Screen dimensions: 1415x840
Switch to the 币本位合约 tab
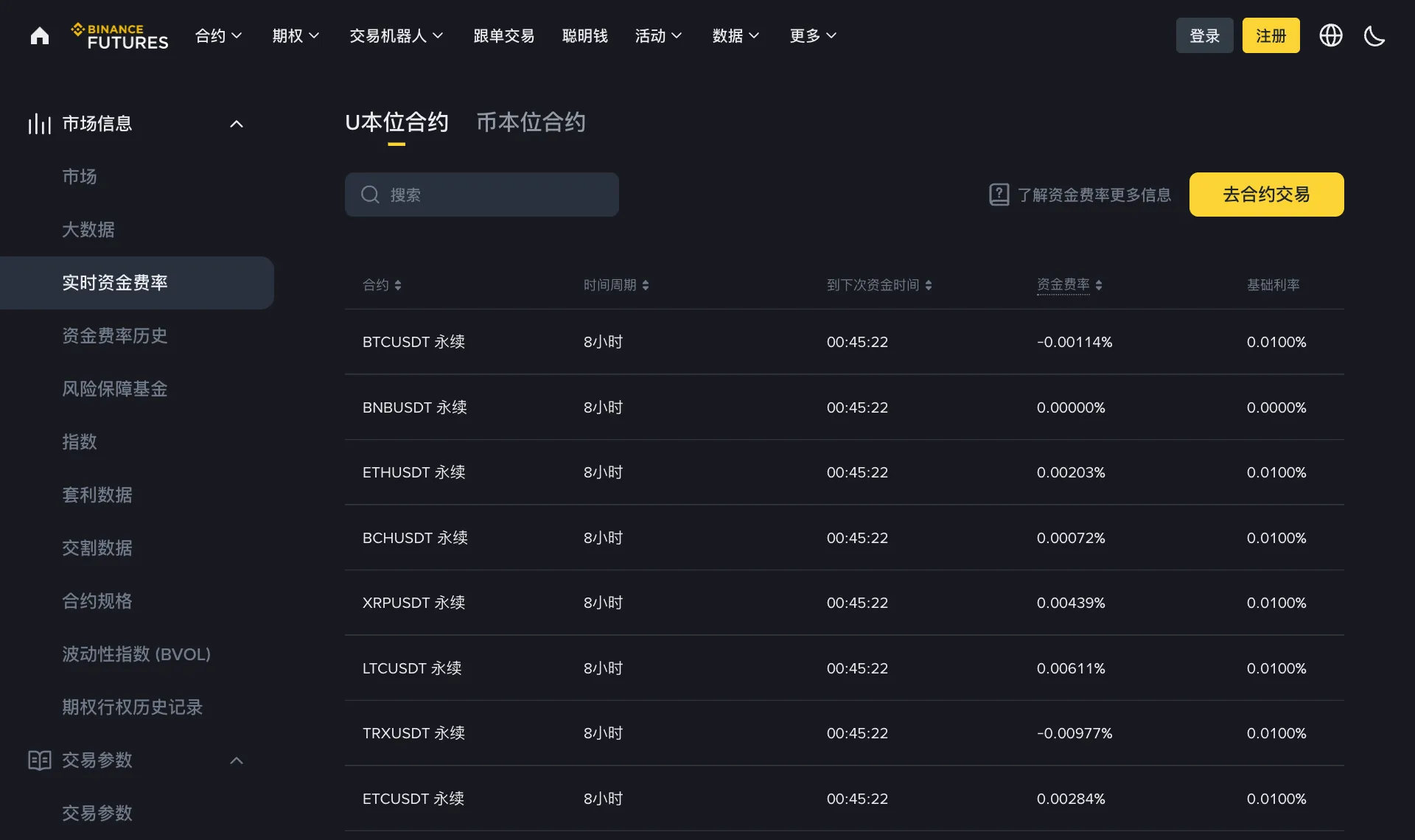tap(531, 122)
